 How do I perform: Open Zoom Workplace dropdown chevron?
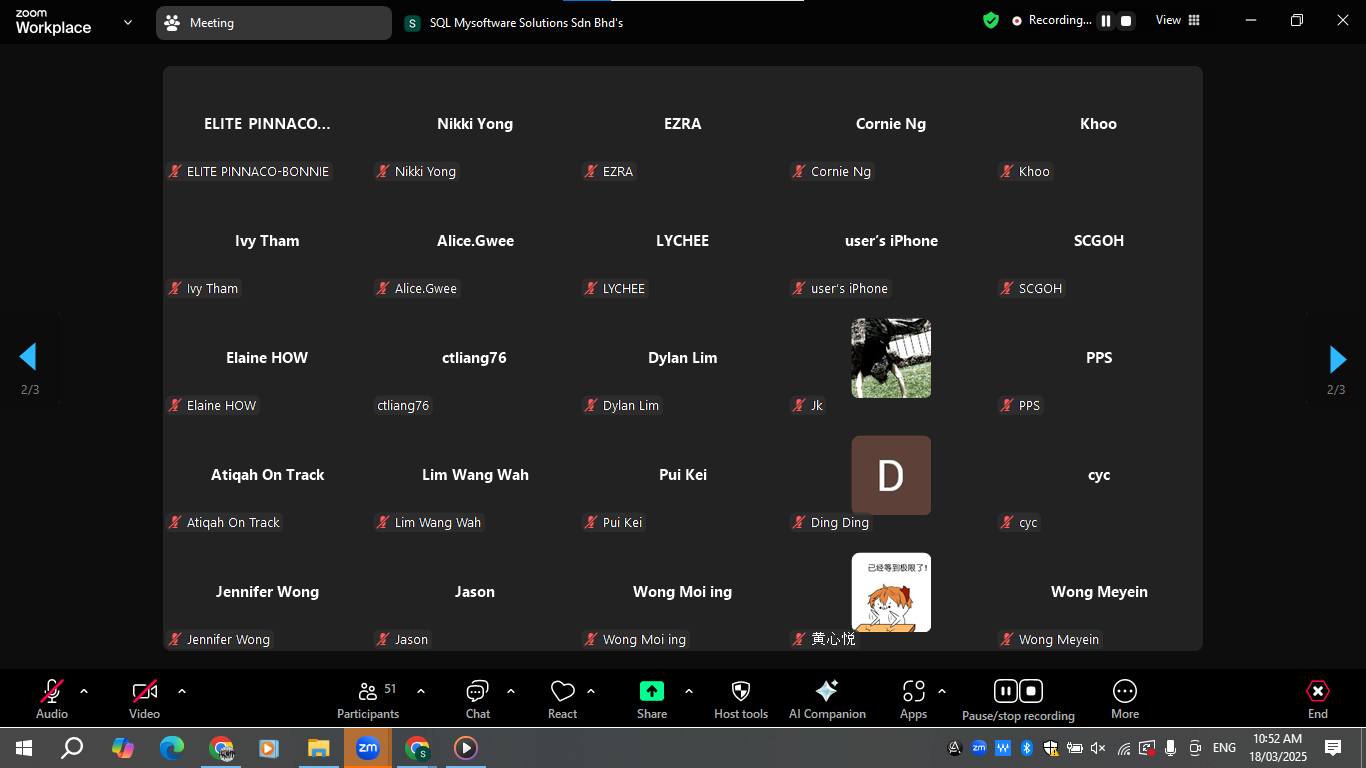(x=128, y=22)
